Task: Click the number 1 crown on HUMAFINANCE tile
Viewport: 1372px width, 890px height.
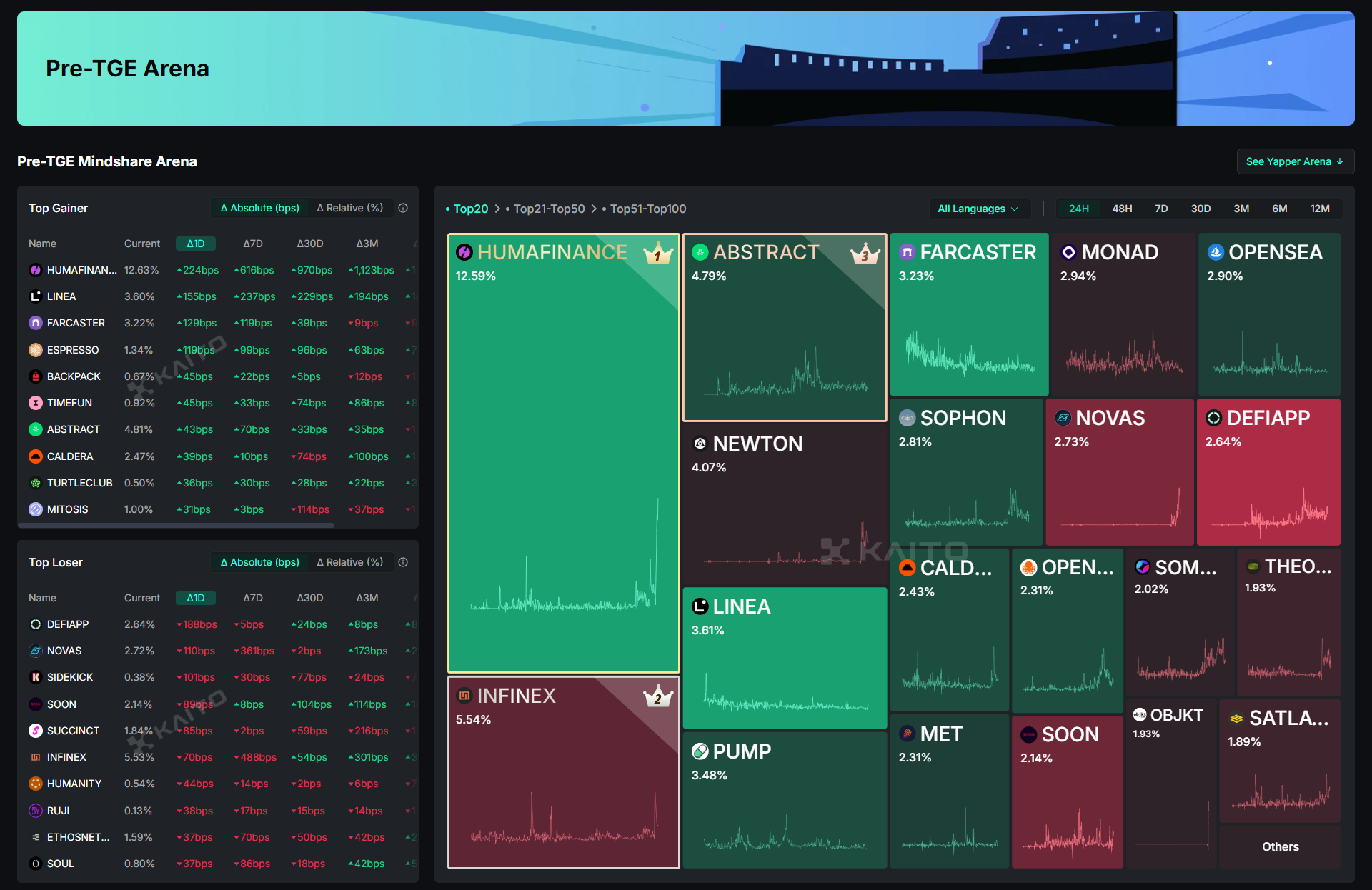Action: pos(657,254)
